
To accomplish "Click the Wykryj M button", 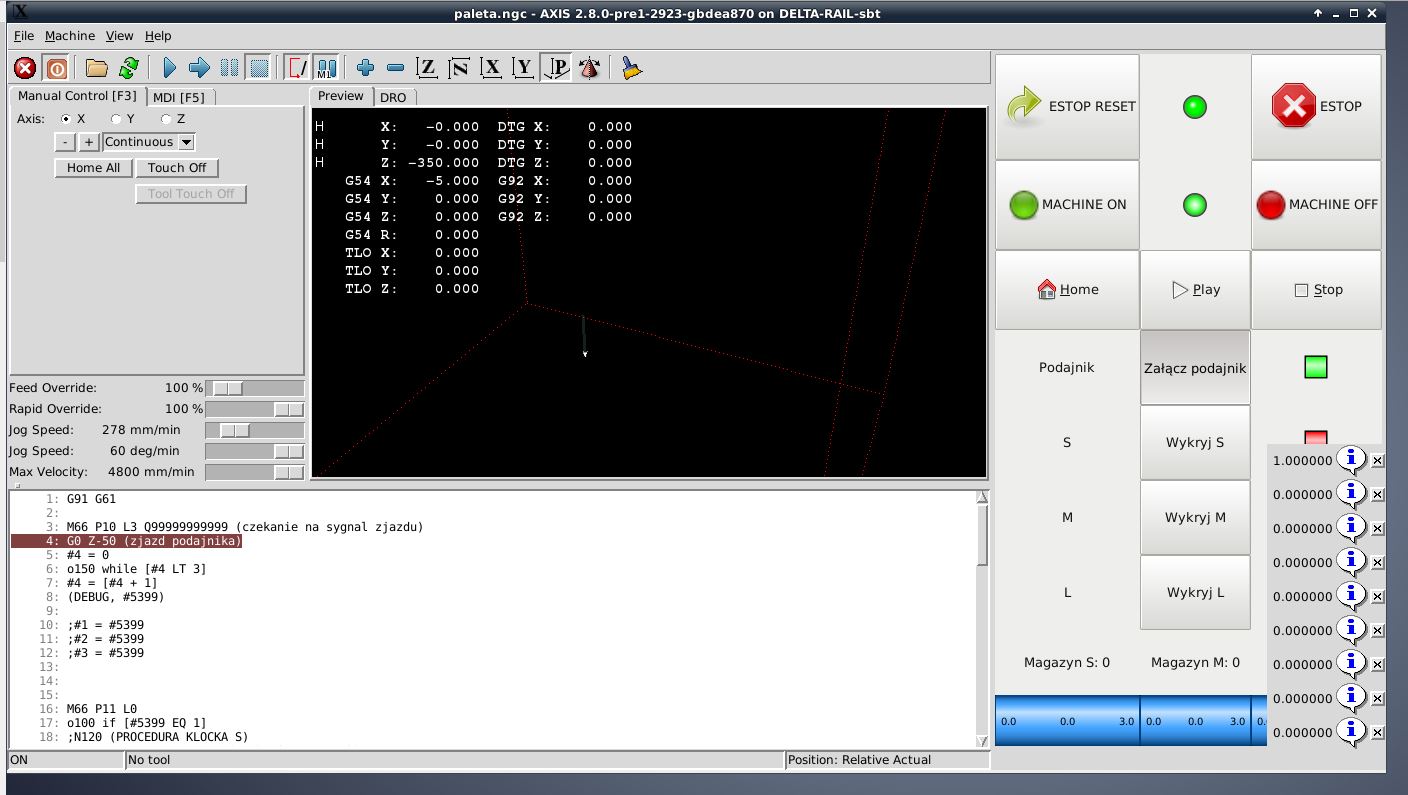I will click(1195, 517).
